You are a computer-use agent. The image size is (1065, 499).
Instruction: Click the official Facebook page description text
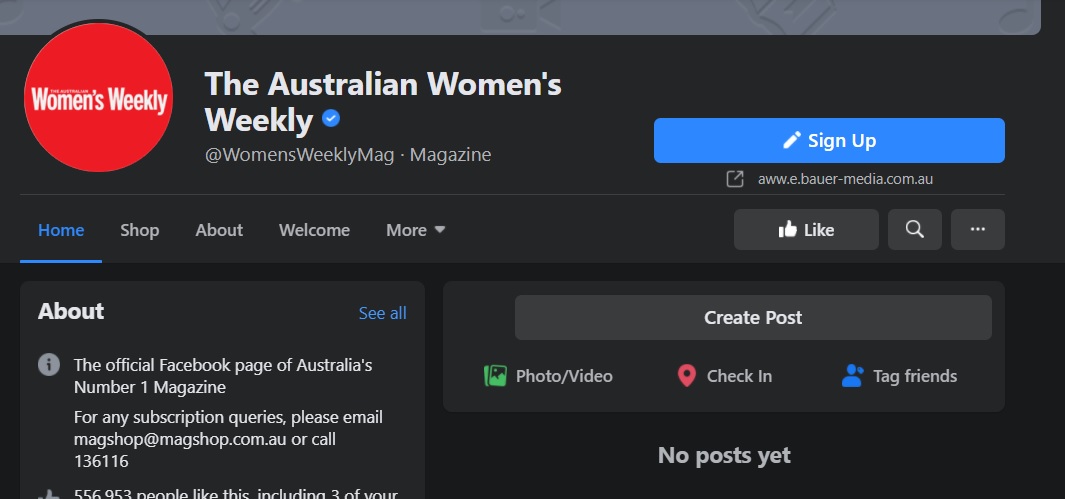click(x=223, y=376)
